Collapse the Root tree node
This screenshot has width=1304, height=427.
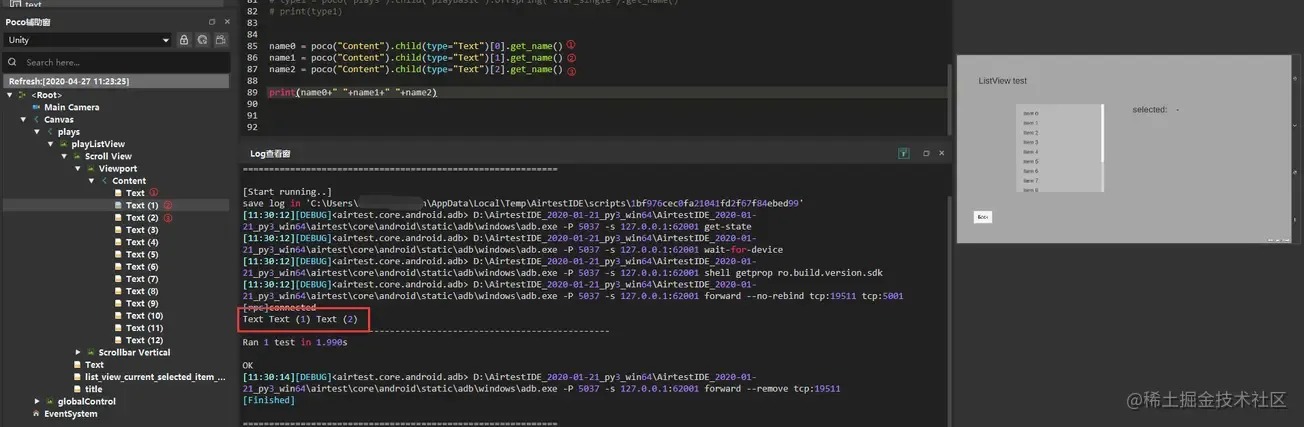[x=9, y=95]
